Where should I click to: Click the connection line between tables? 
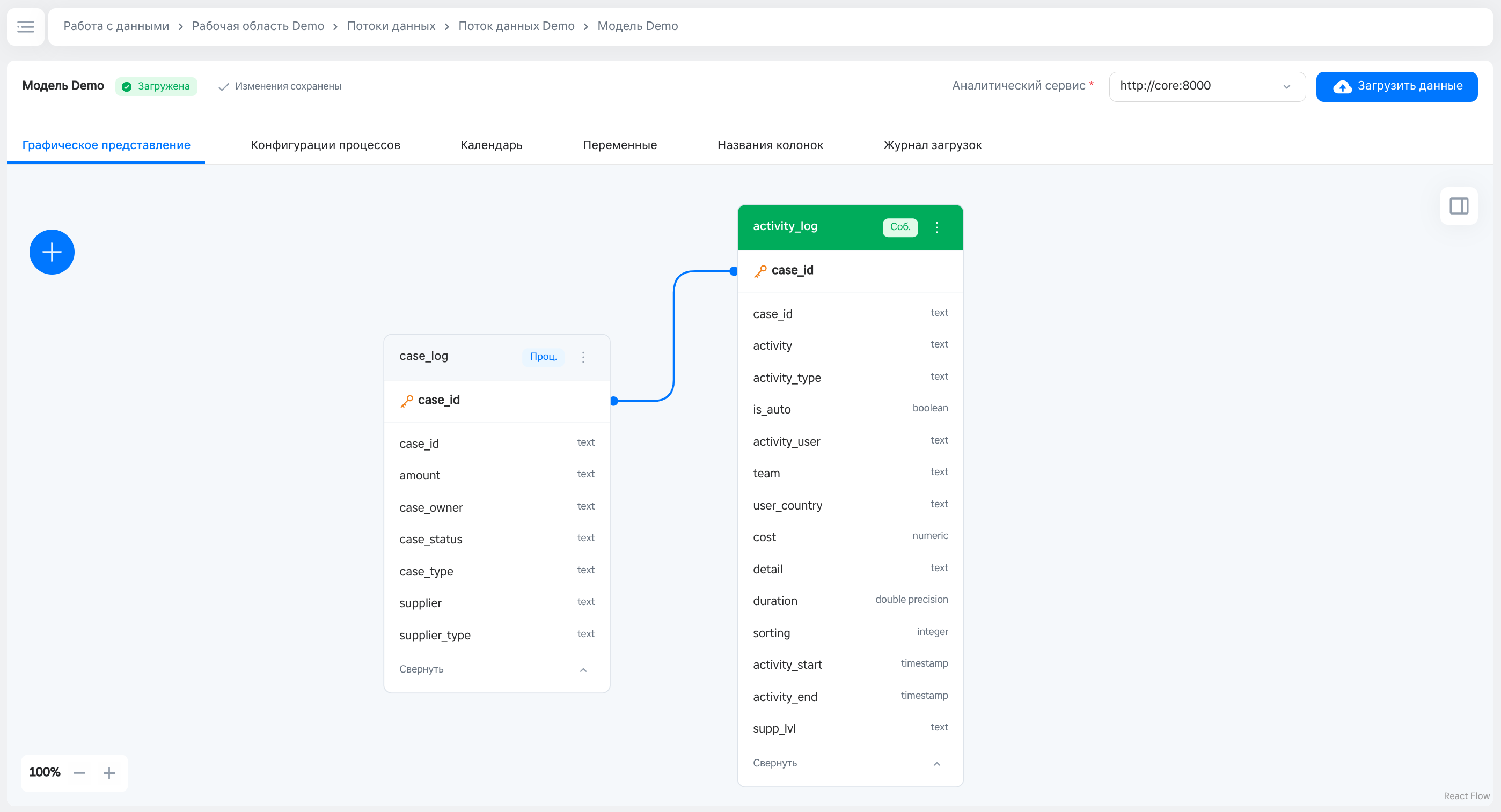(673, 336)
